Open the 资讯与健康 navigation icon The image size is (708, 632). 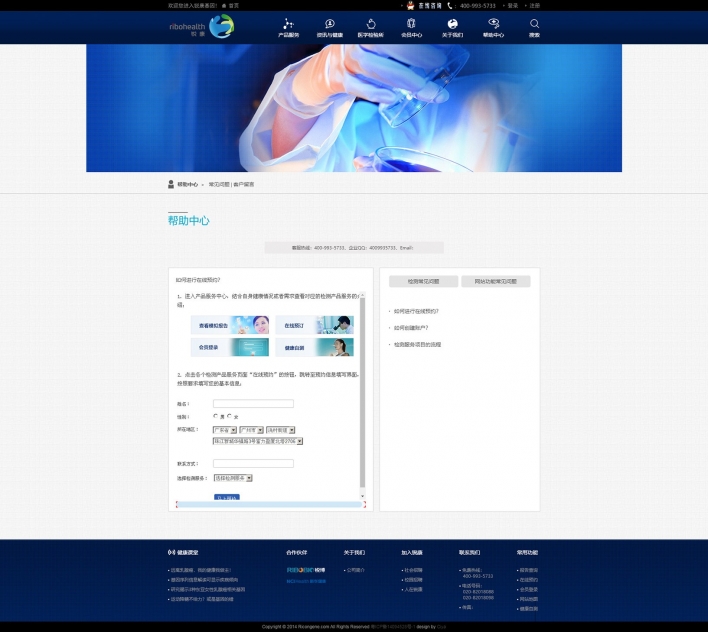[329, 25]
